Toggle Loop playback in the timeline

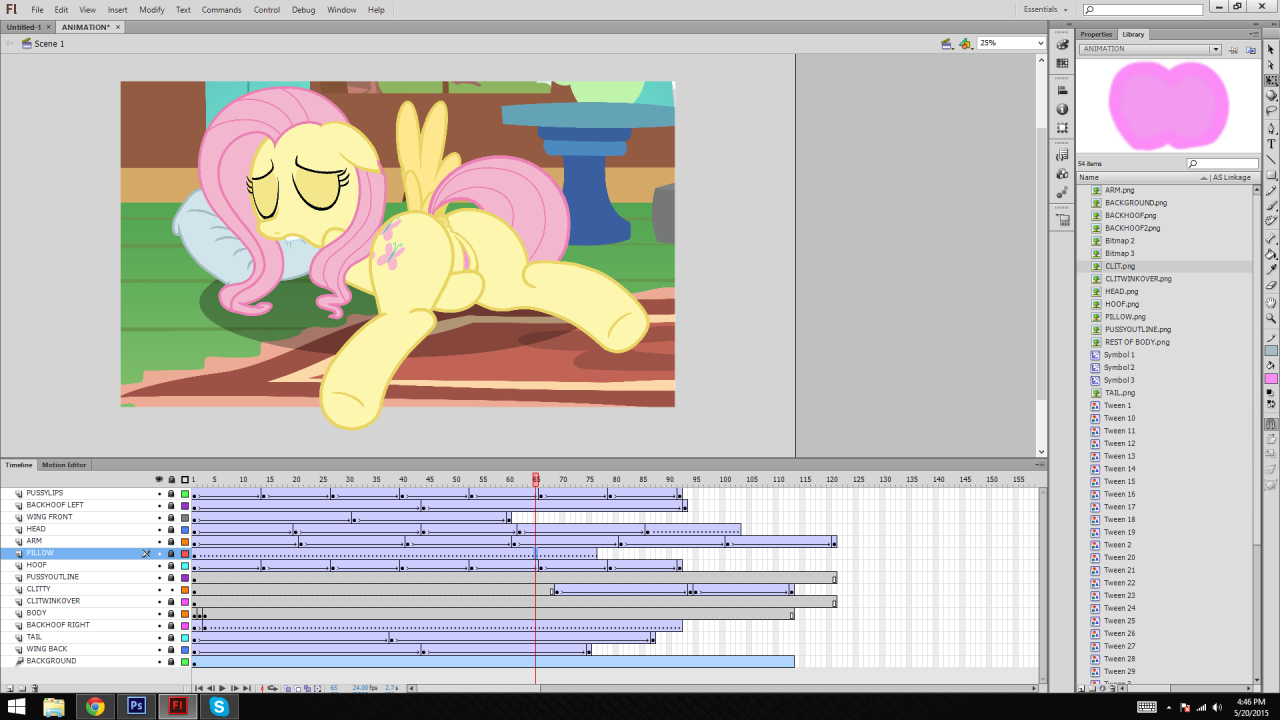[271, 688]
